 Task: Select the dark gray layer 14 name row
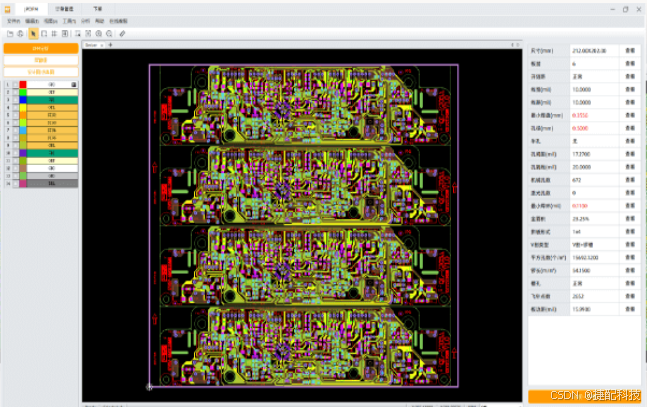tap(52, 184)
